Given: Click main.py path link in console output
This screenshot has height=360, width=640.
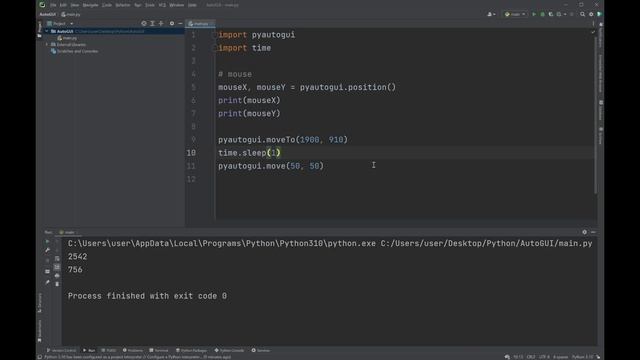Looking at the screenshot, I should coord(487,243).
